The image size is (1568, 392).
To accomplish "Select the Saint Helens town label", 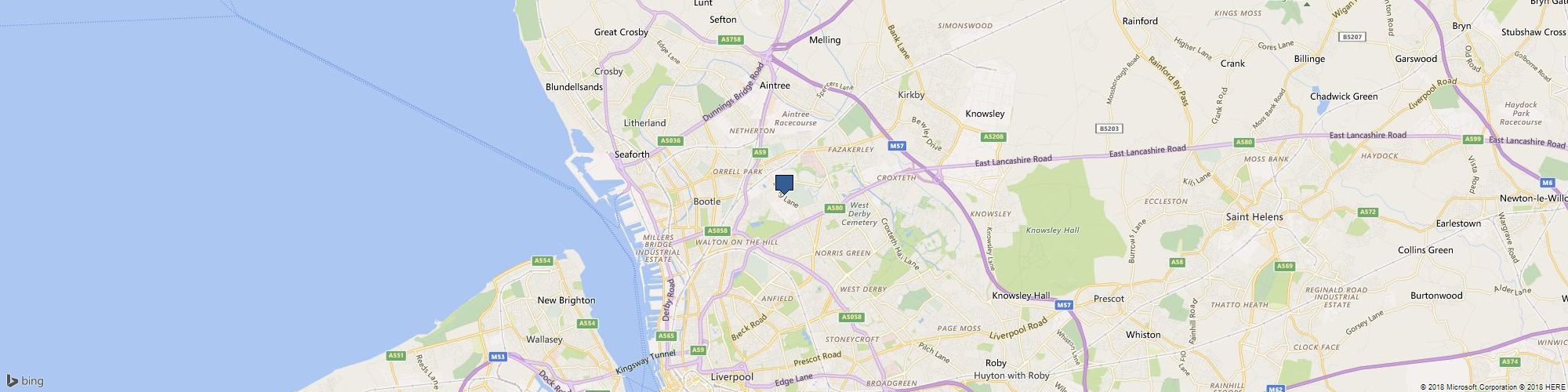I will point(1254,217).
